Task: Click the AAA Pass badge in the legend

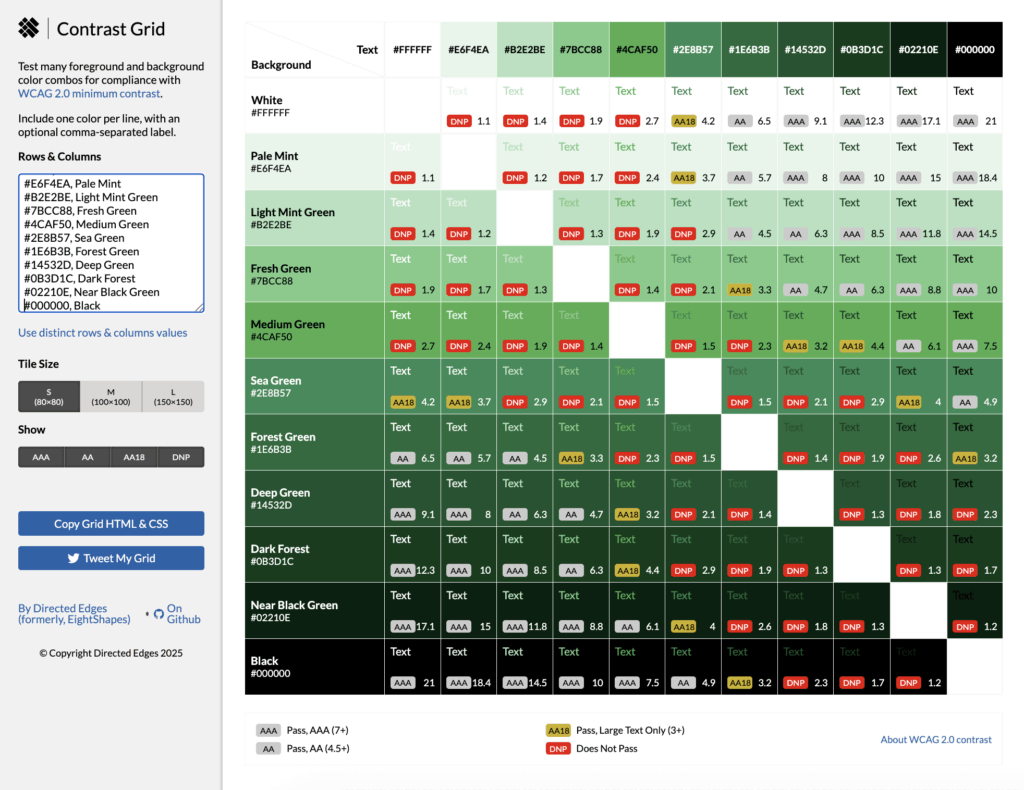Action: point(268,729)
